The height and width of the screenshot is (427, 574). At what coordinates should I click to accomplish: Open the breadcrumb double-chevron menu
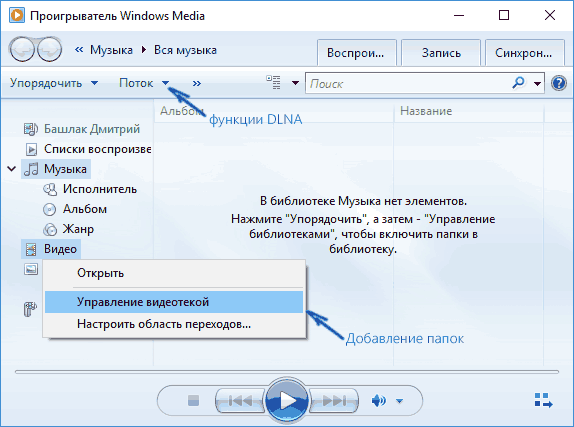point(79,49)
